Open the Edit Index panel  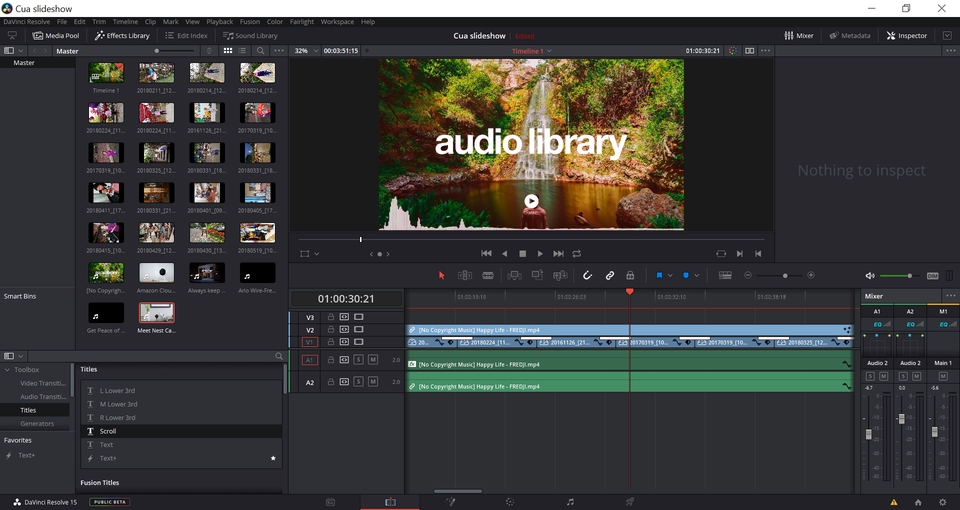[x=186, y=36]
